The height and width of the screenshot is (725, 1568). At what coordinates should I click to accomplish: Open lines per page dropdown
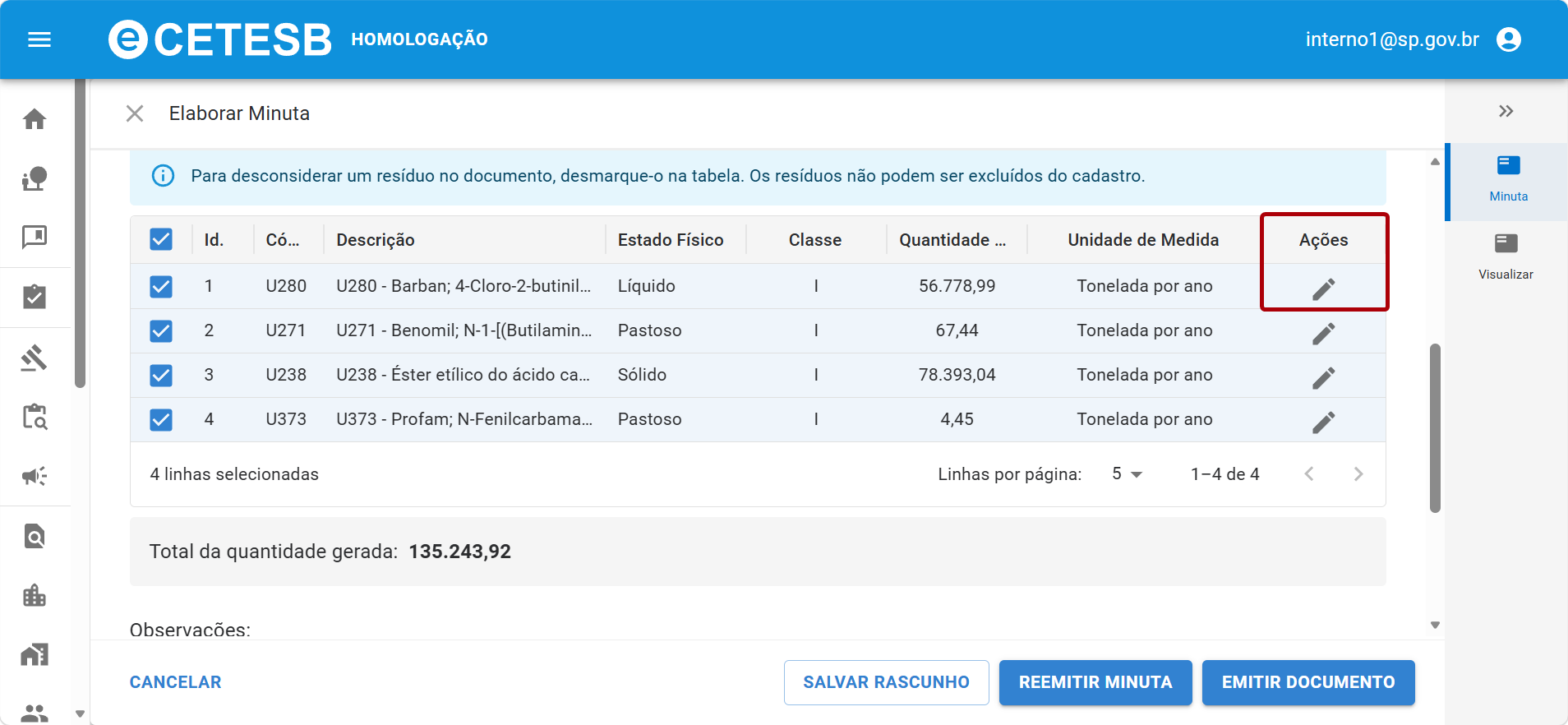(1127, 474)
